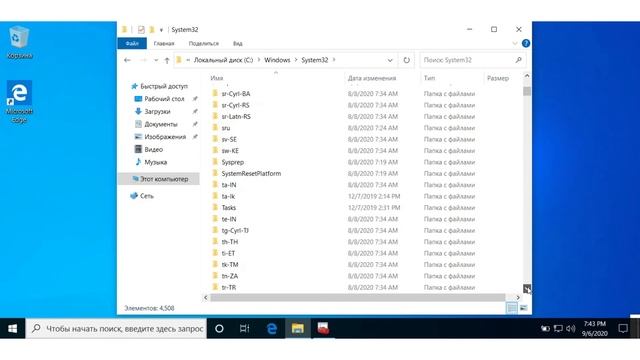The width and height of the screenshot is (640, 360).
Task: Open Cortana circle on the taskbar
Action: click(219, 329)
